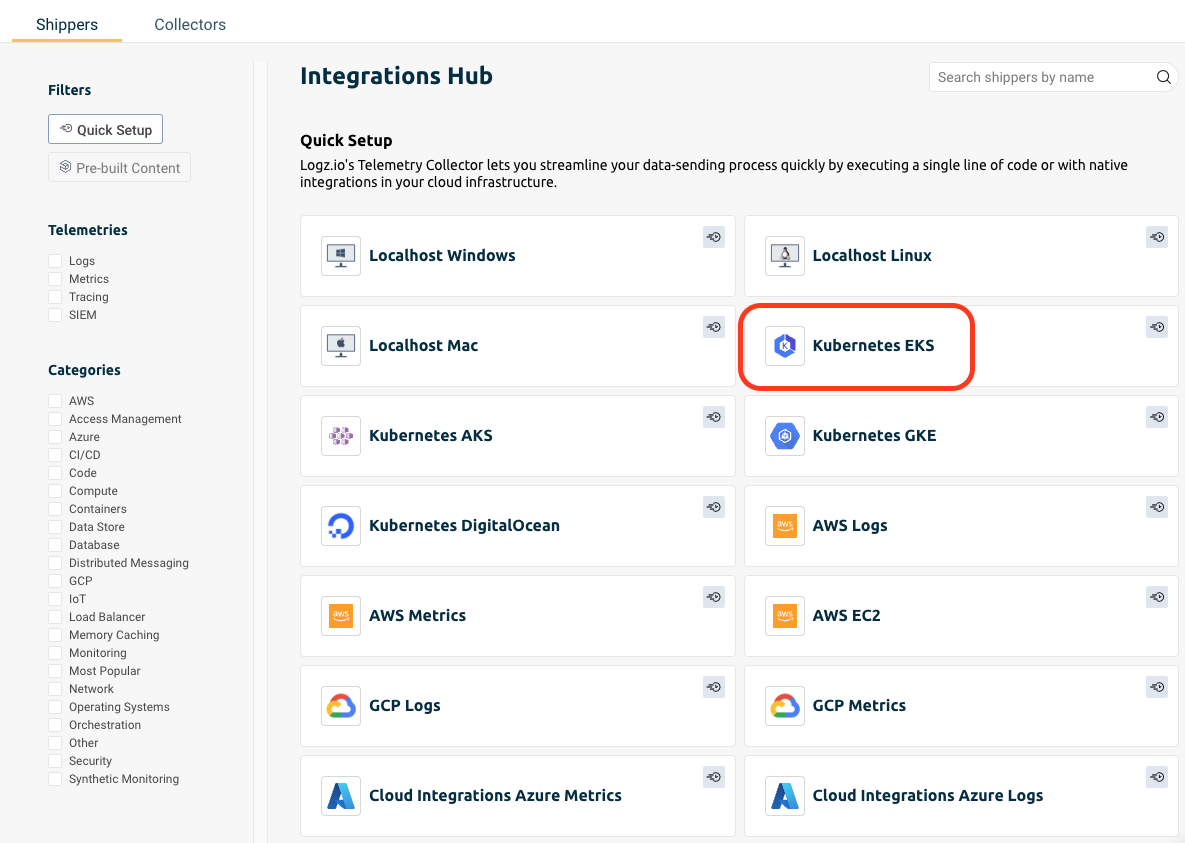1185x843 pixels.
Task: Open the AWS EC2 integration title
Action: (846, 615)
